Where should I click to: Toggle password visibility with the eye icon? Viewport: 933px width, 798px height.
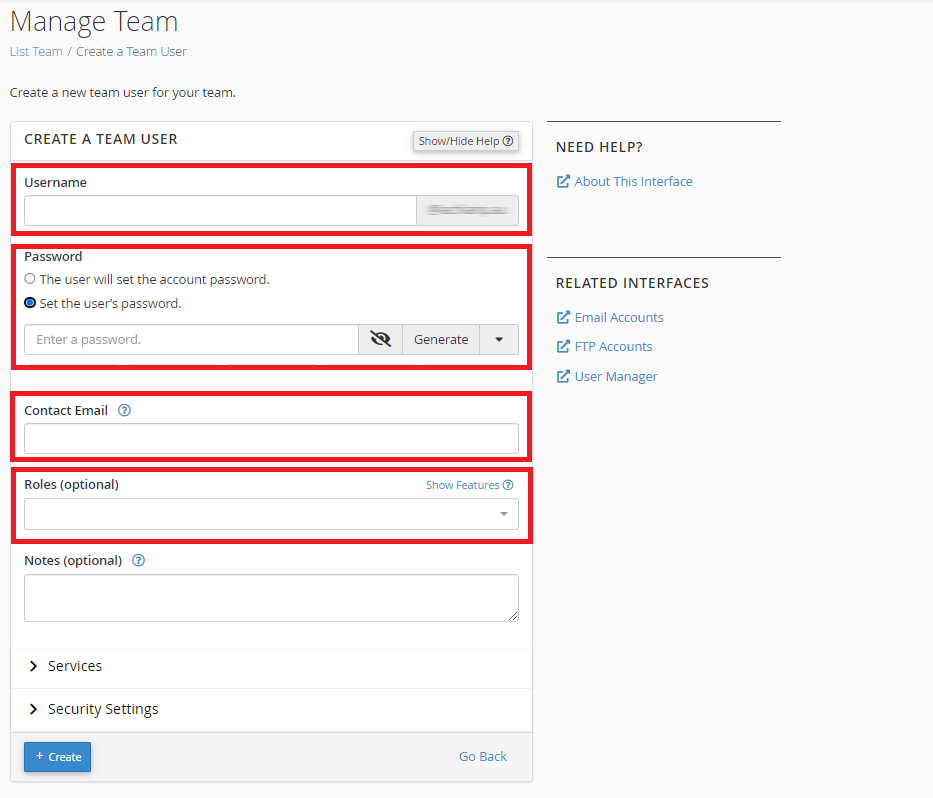[380, 339]
